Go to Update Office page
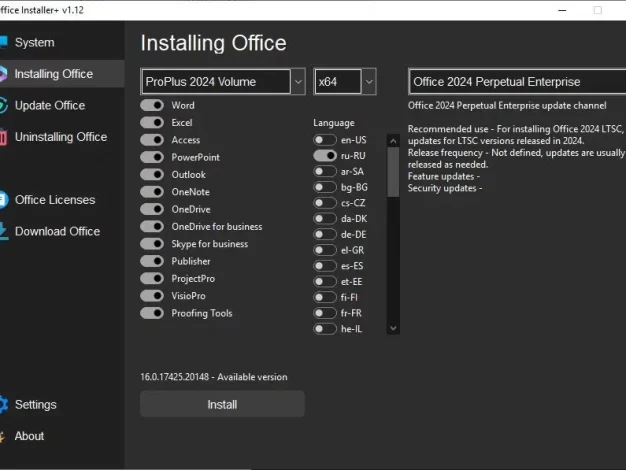 click(x=50, y=105)
